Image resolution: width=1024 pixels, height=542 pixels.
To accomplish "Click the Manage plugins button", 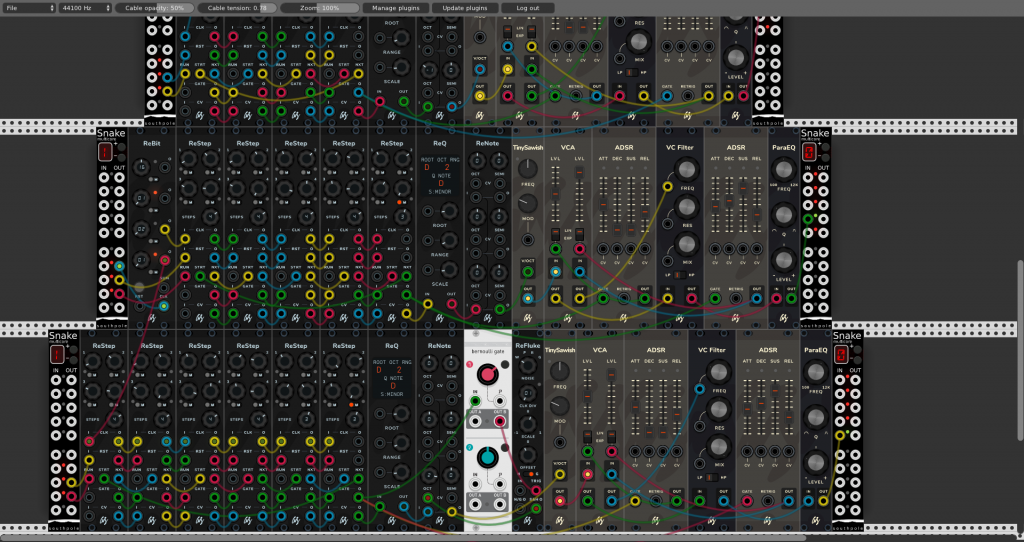I will point(396,8).
